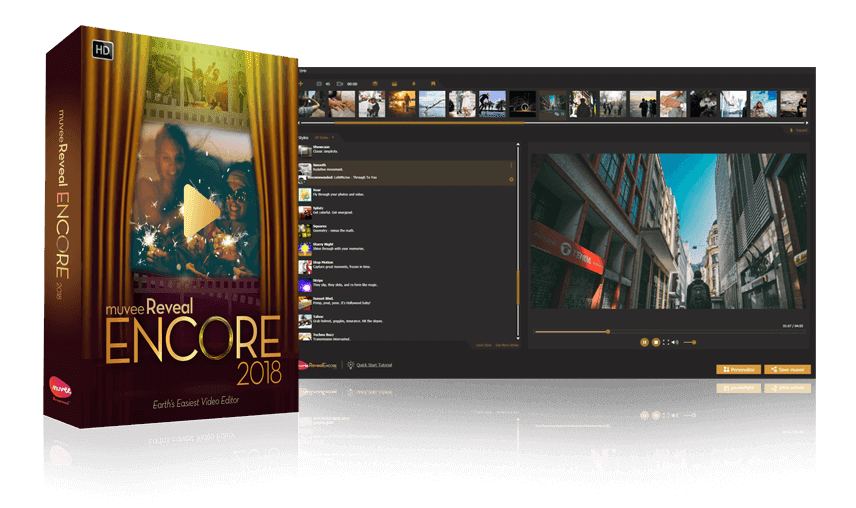Open the All Styles dropdown filter
Image resolution: width=856 pixels, height=508 pixels.
pyautogui.click(x=324, y=138)
